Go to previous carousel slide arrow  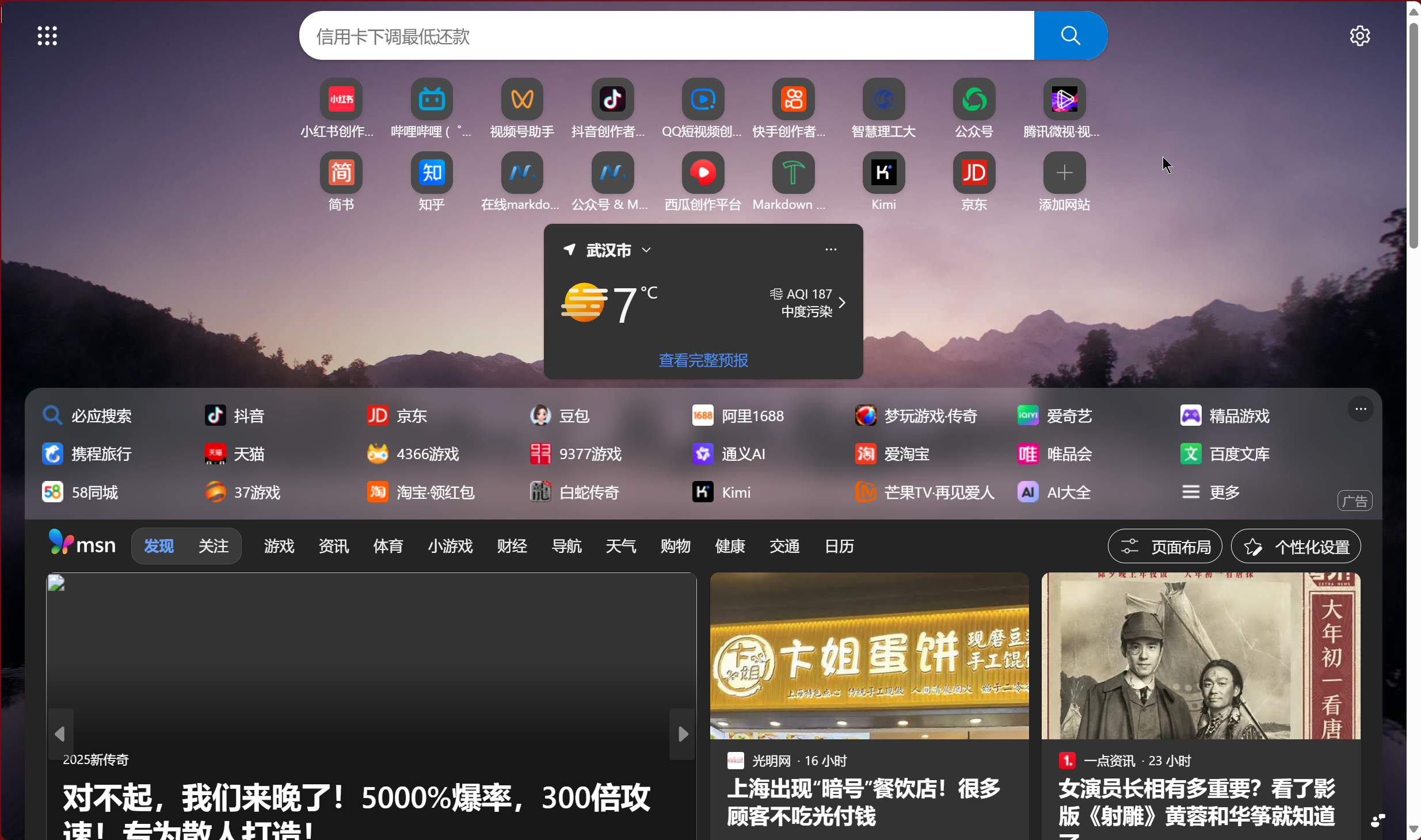pos(60,734)
